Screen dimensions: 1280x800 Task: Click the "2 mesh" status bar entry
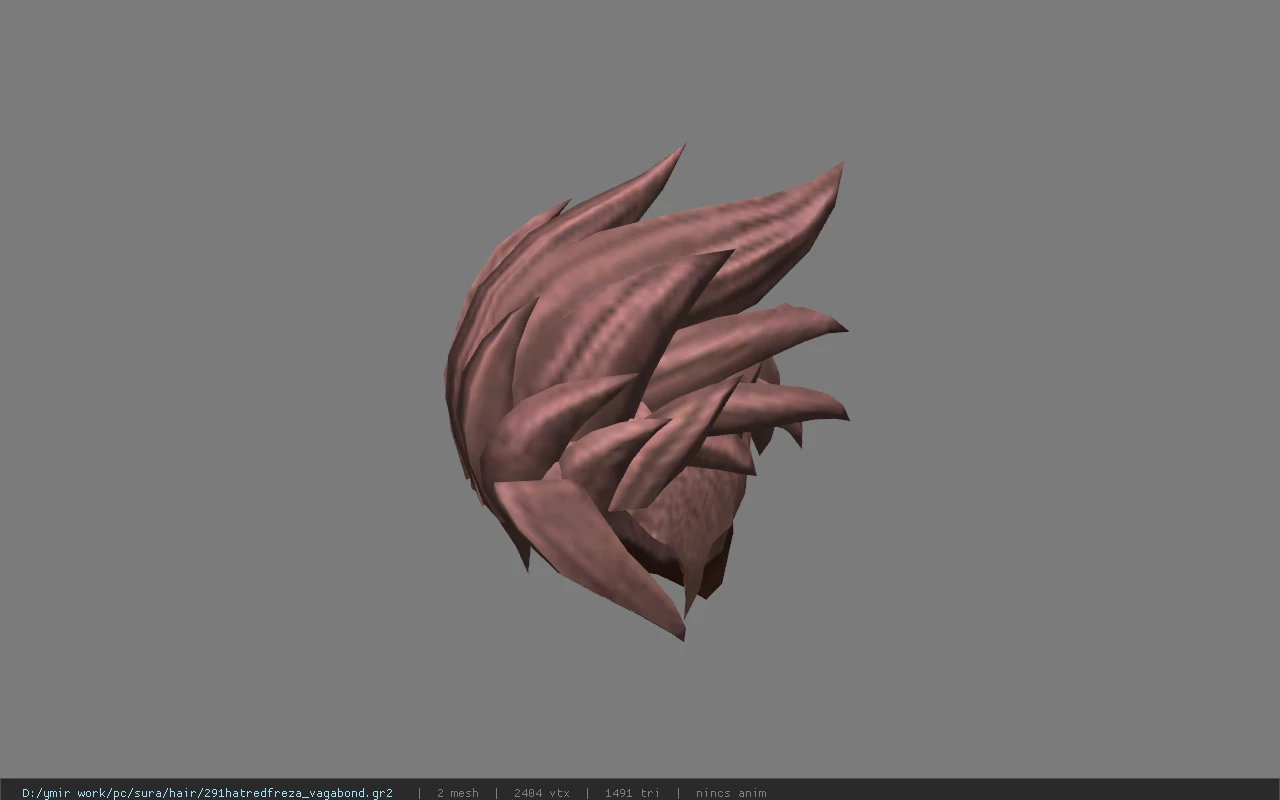[x=457, y=793]
